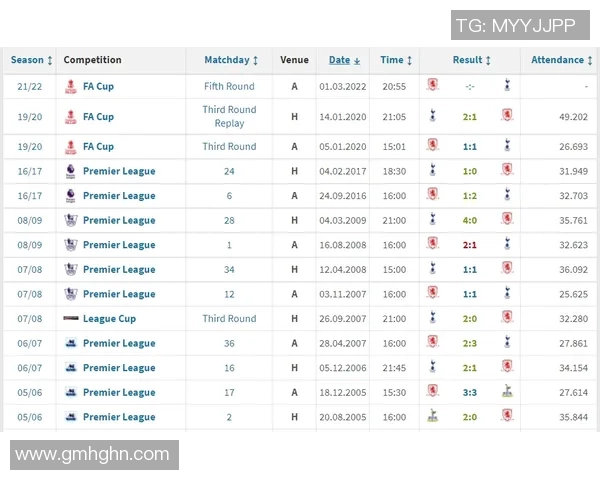This screenshot has width=600, height=480.
Task: Click FA Cup trophy icon in 21/22 row
Action: click(x=71, y=86)
